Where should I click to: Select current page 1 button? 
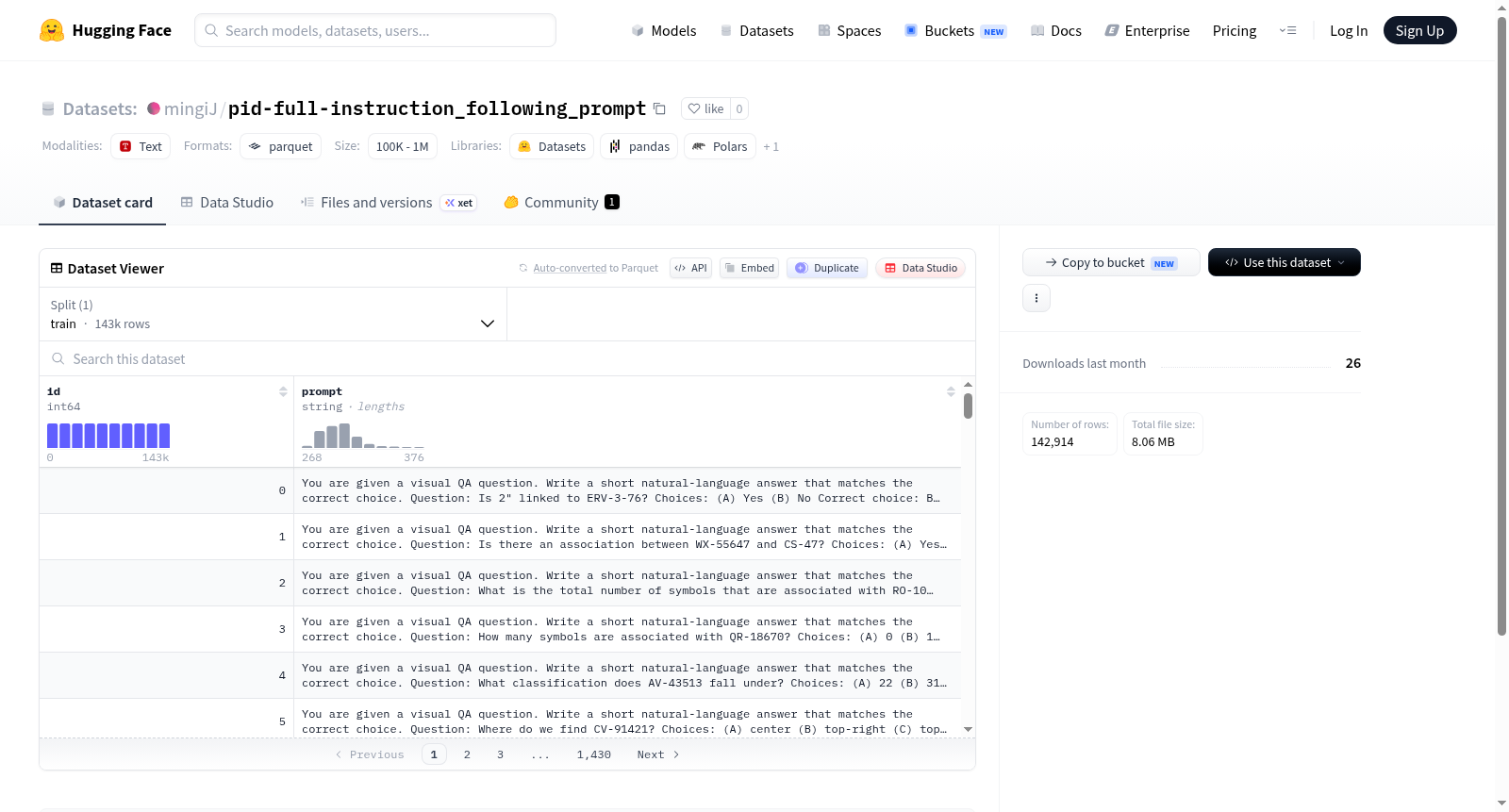point(434,754)
